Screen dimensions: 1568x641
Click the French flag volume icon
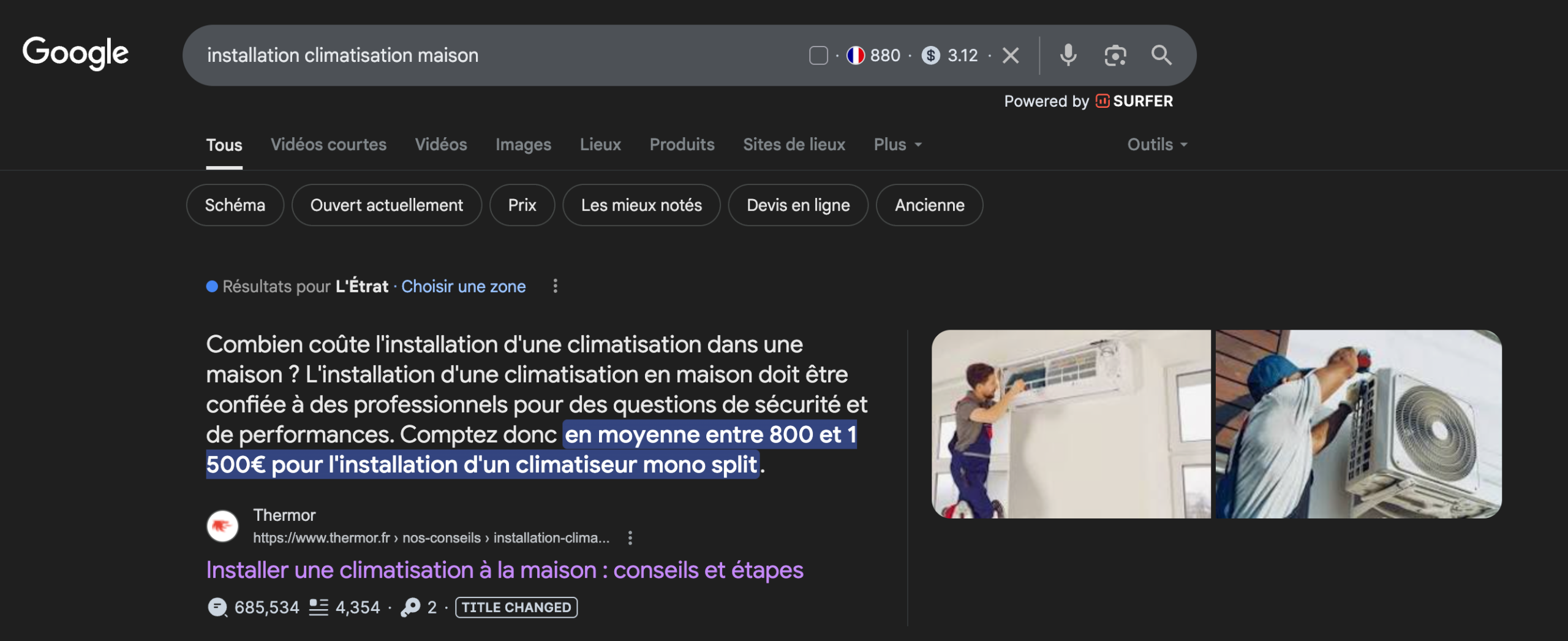click(x=855, y=56)
